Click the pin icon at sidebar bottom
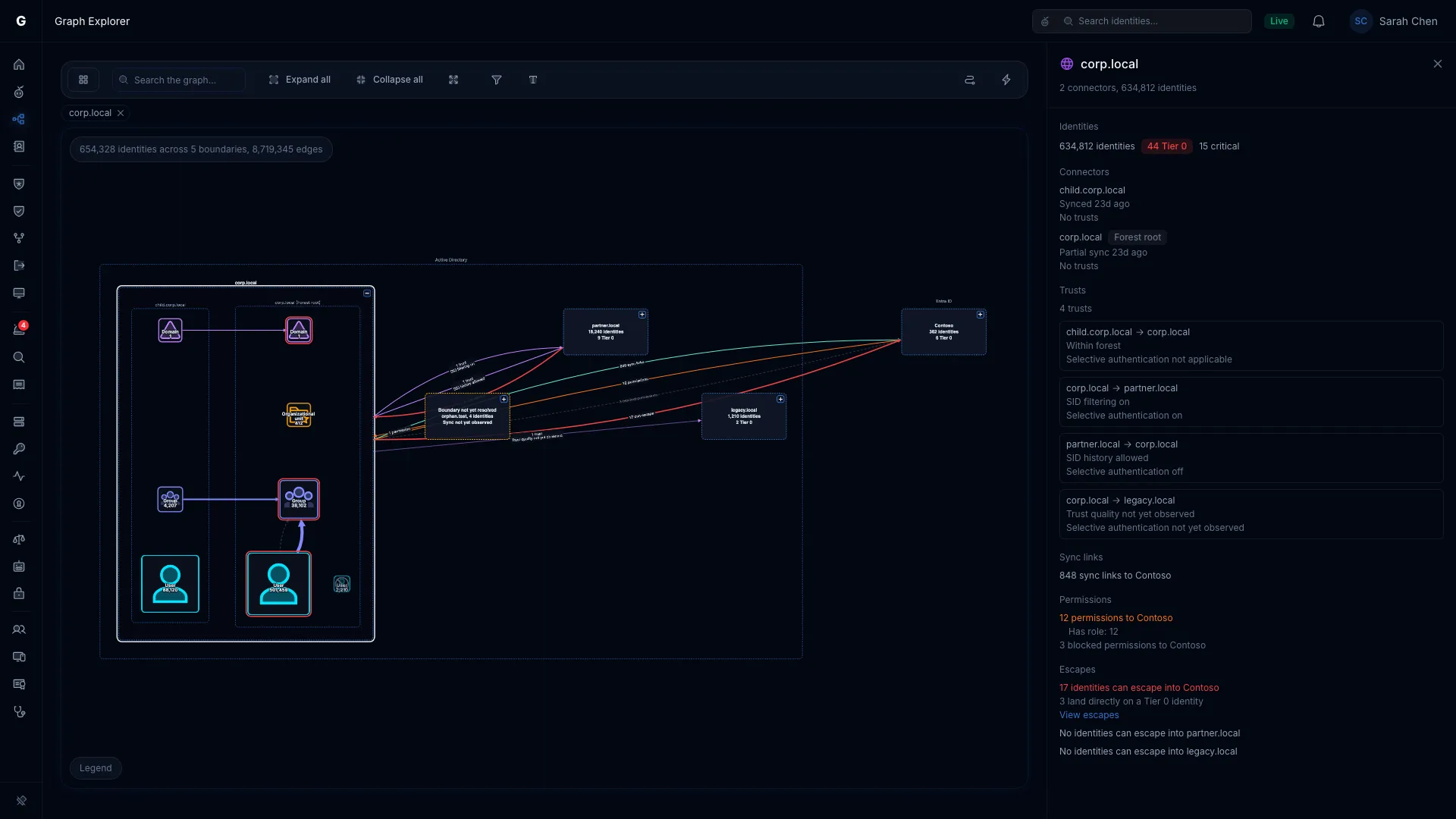 (x=21, y=800)
